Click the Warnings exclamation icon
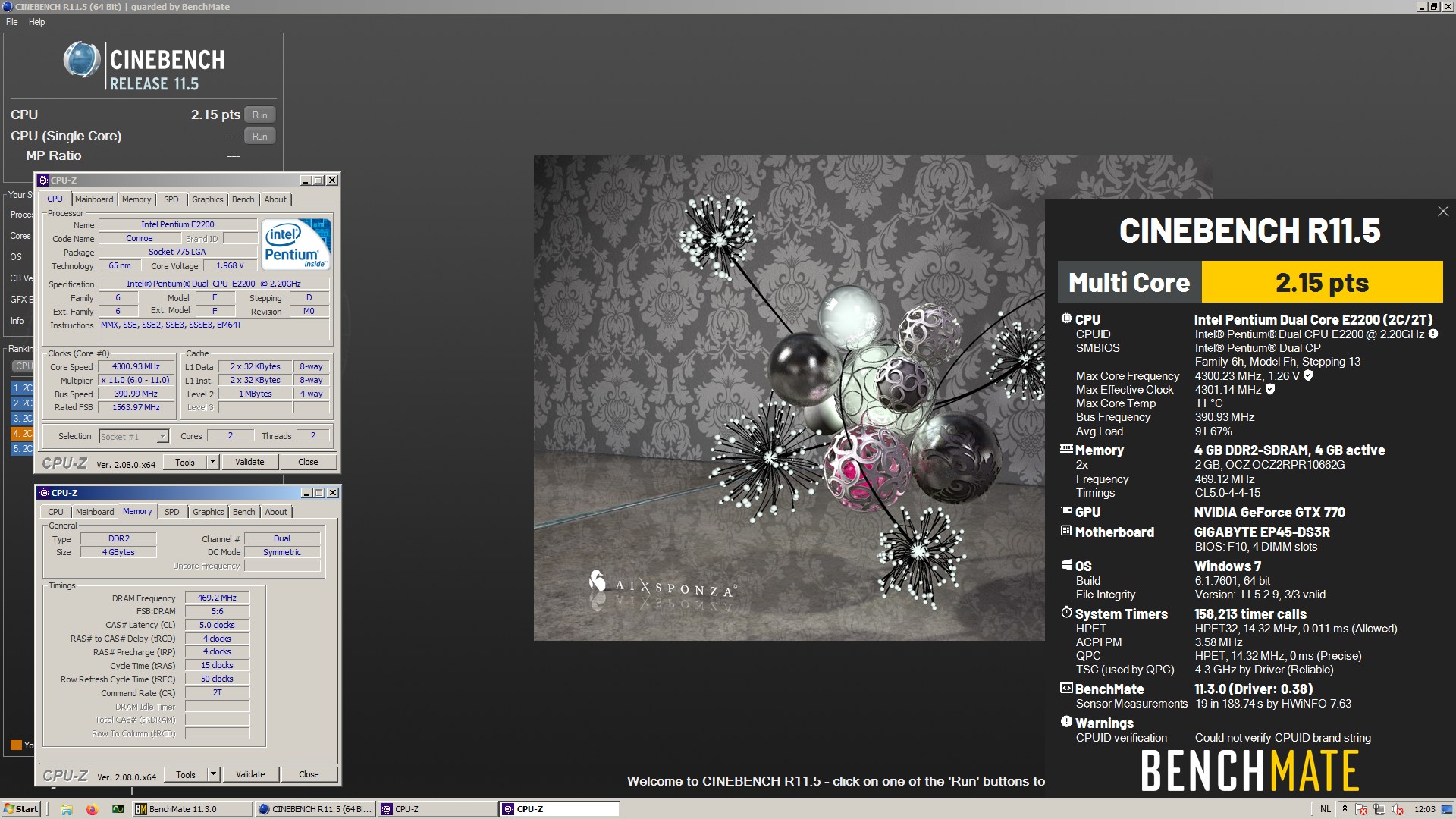This screenshot has height=819, width=1456. coord(1066,722)
